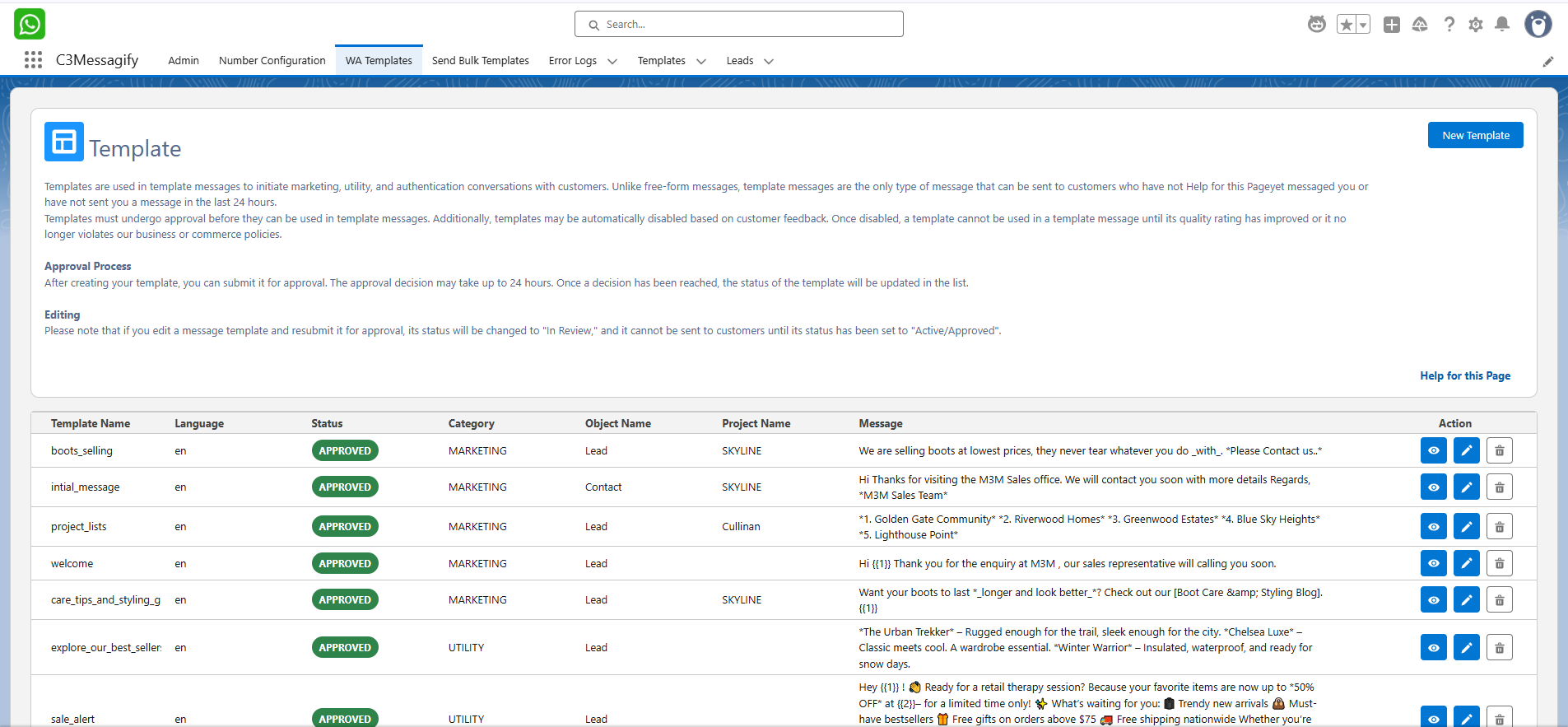Screen dimensions: 1568x727
Task: Click the WhatsApp logo icon
Action: click(x=30, y=24)
